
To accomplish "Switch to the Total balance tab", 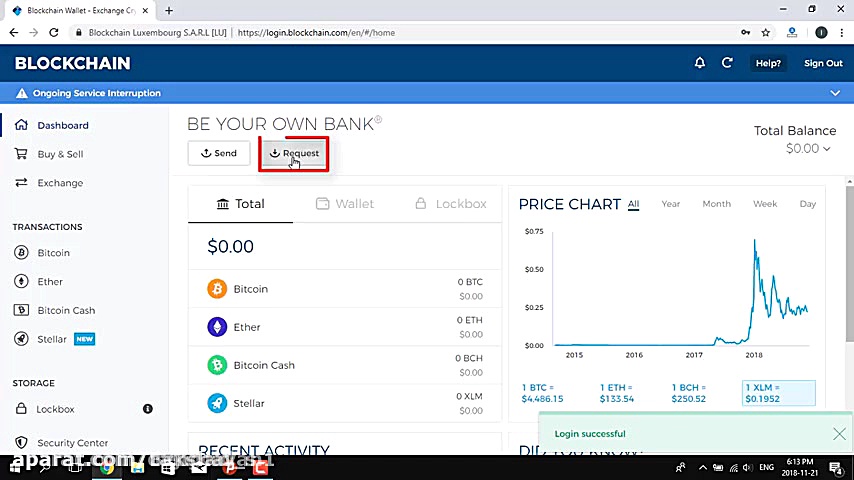I will point(240,204).
